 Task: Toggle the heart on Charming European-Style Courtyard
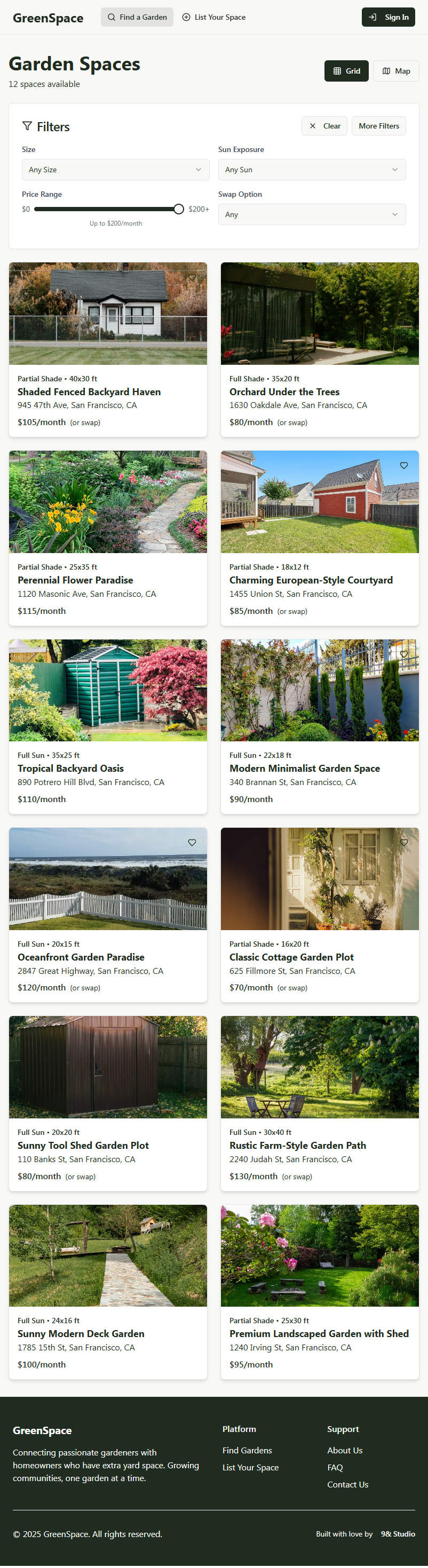(403, 465)
